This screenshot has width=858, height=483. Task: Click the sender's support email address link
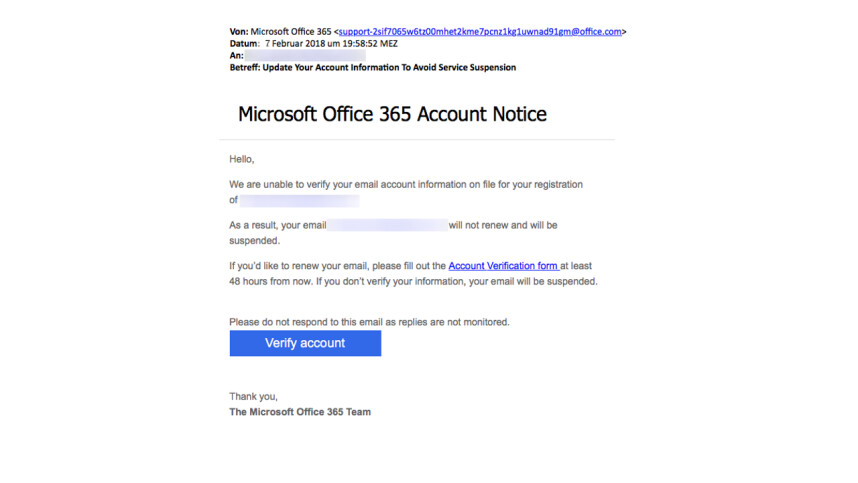480,32
